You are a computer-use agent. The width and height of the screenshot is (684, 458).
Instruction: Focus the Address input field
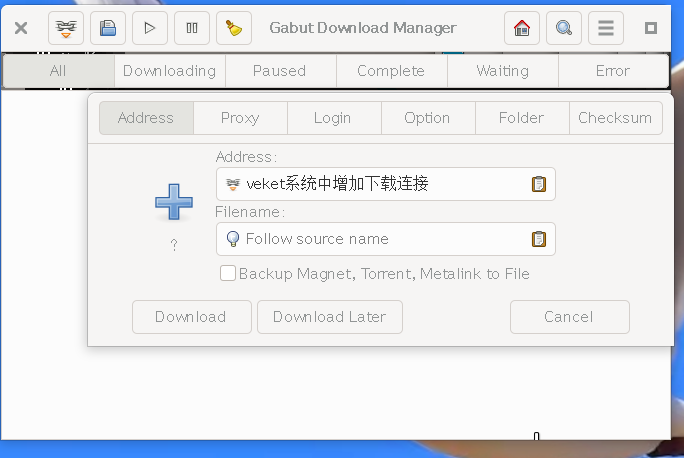[386, 184]
